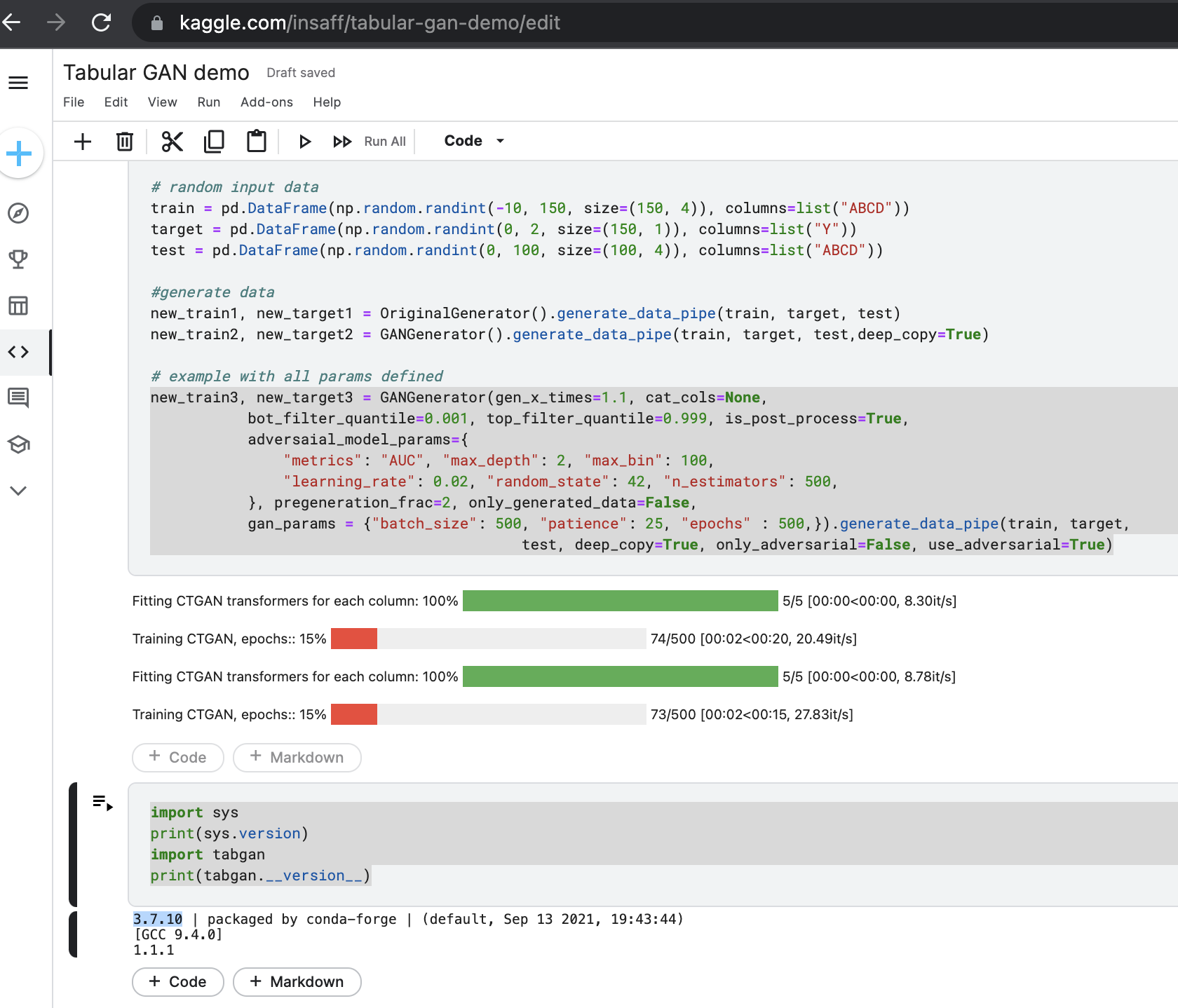Viewport: 1178px width, 1008px height.
Task: Expand more sidebar options with the chevron
Action: coord(18,490)
